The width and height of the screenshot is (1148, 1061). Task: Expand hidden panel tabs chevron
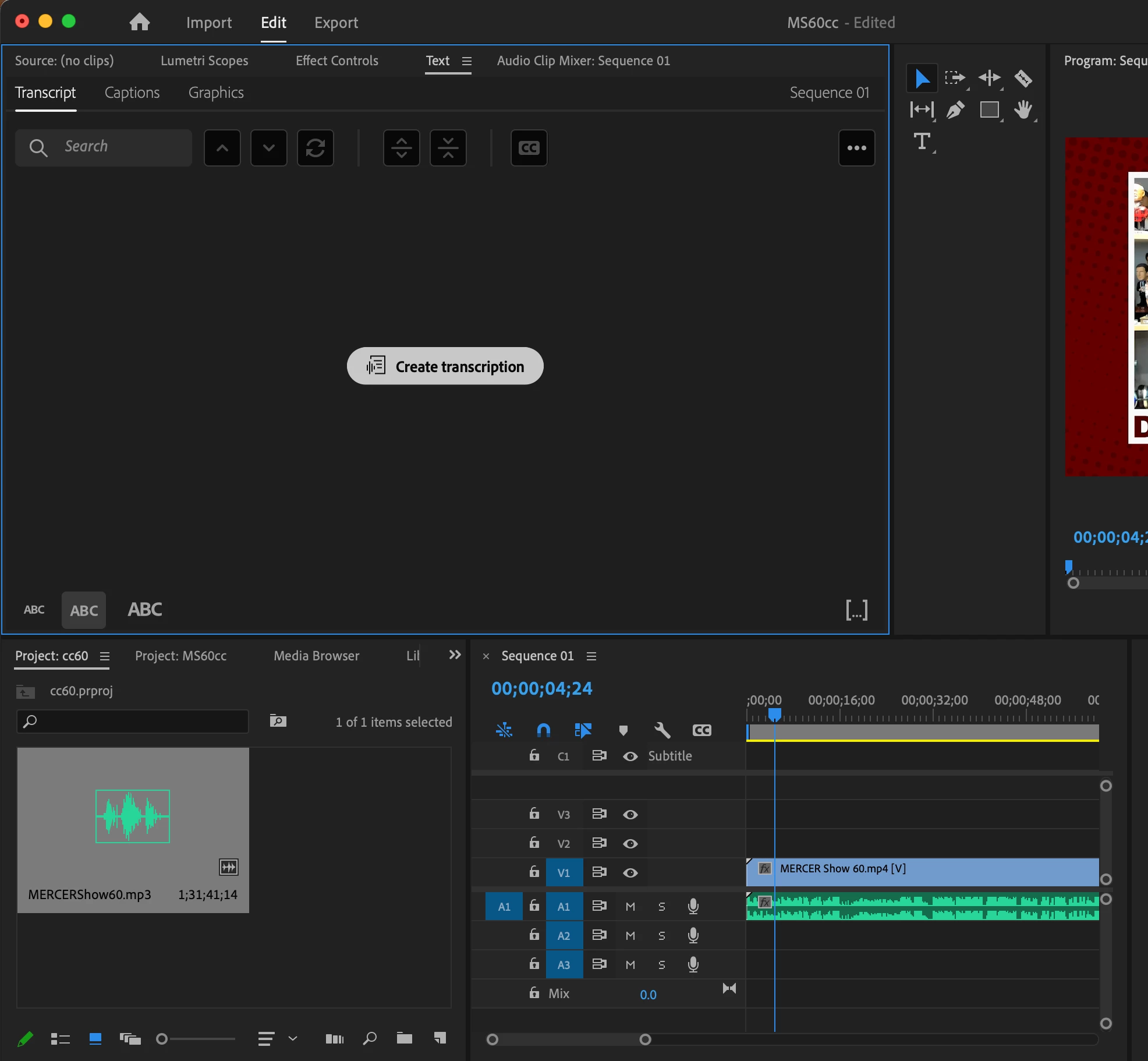(455, 655)
